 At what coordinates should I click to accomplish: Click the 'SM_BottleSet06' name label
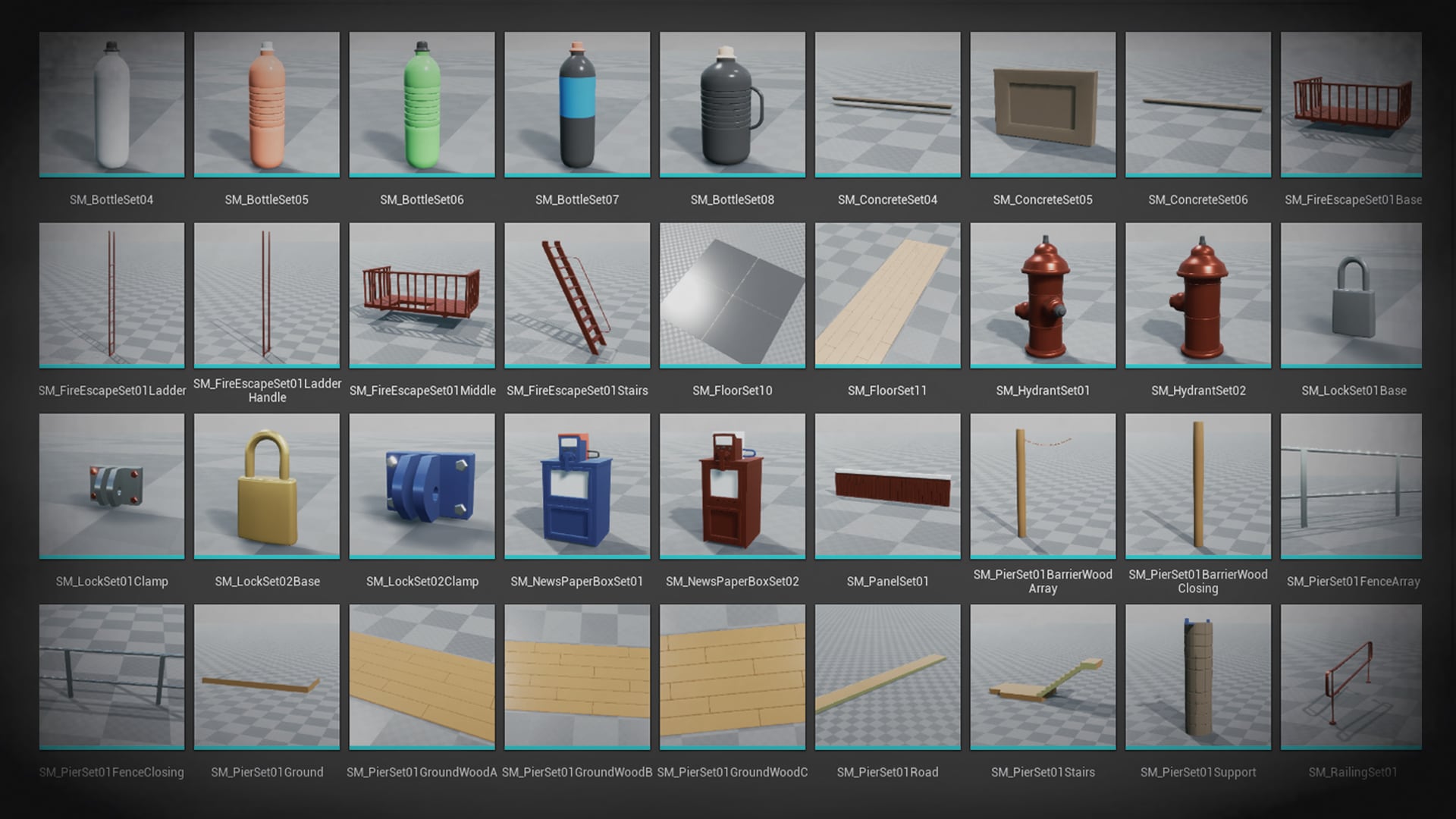coord(422,199)
